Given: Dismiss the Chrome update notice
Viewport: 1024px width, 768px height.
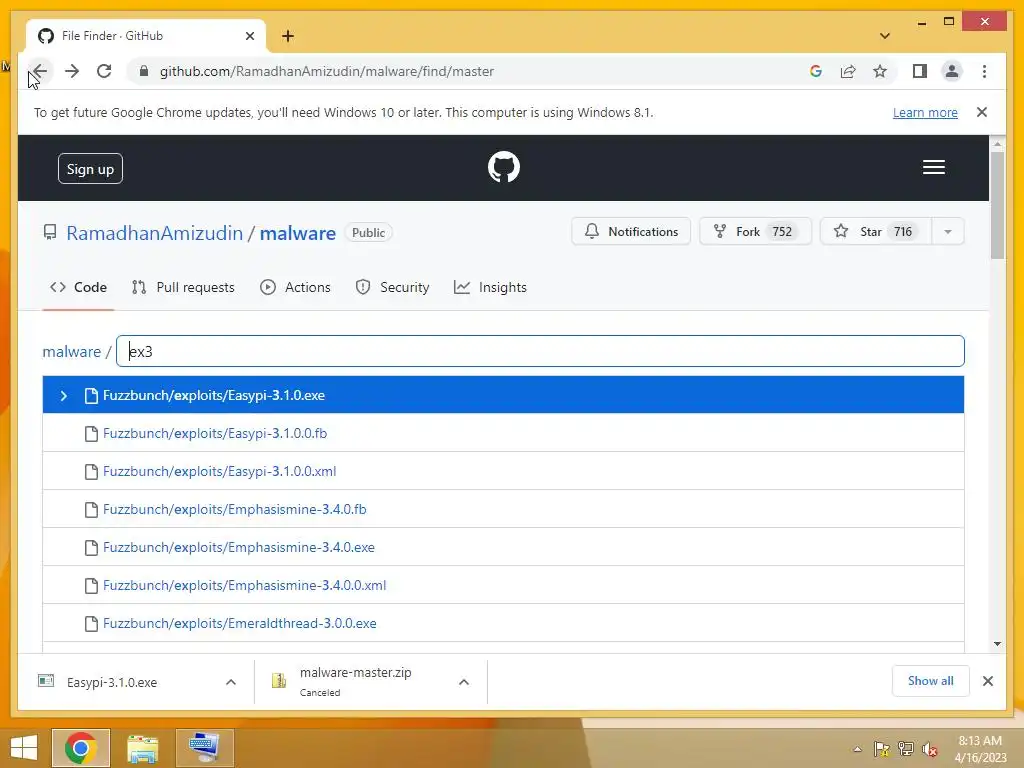Looking at the screenshot, I should (x=982, y=112).
